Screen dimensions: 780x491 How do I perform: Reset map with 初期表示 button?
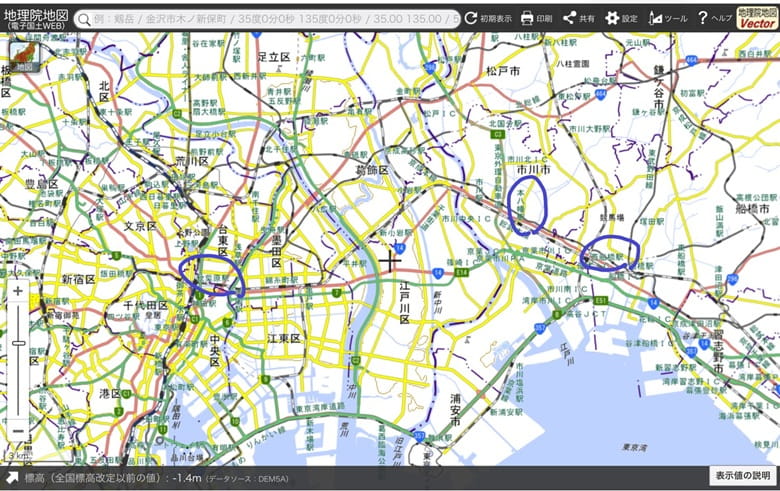coord(488,17)
